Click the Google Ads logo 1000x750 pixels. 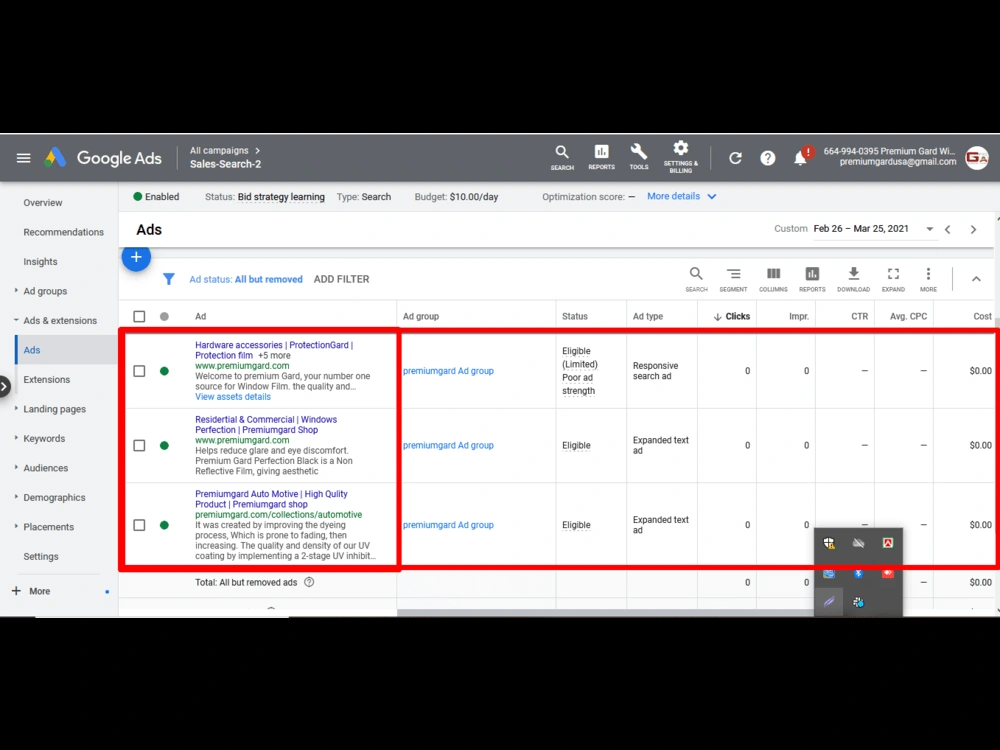coord(103,158)
